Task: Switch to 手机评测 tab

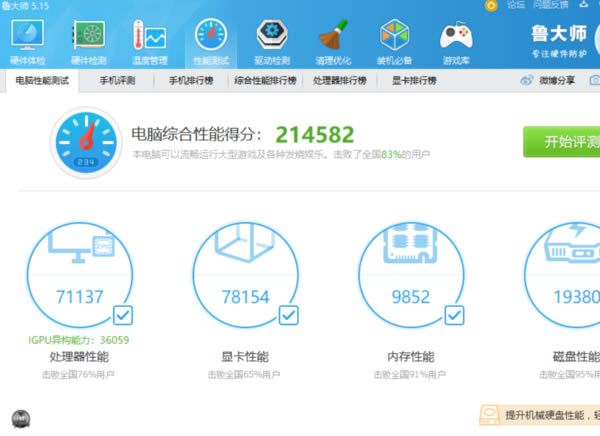Action: [x=119, y=80]
